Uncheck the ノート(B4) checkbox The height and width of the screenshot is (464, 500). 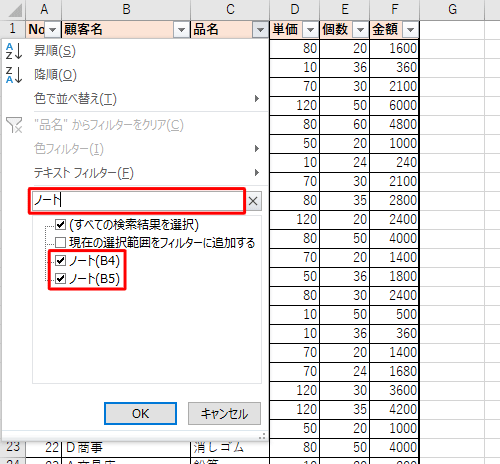click(x=60, y=260)
